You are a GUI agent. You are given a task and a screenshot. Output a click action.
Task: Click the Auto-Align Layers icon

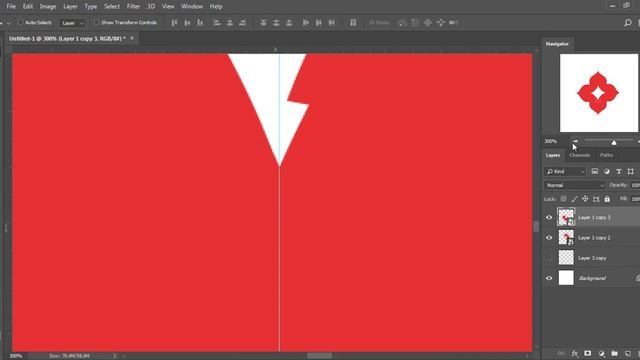[x=353, y=23]
